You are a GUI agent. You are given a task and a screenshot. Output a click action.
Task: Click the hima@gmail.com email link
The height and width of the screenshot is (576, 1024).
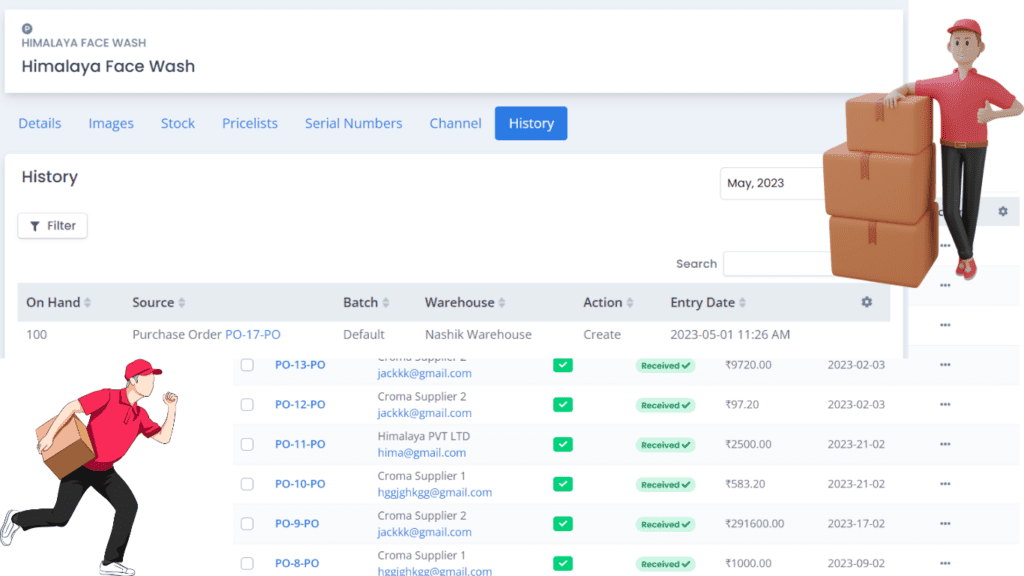pyautogui.click(x=422, y=453)
